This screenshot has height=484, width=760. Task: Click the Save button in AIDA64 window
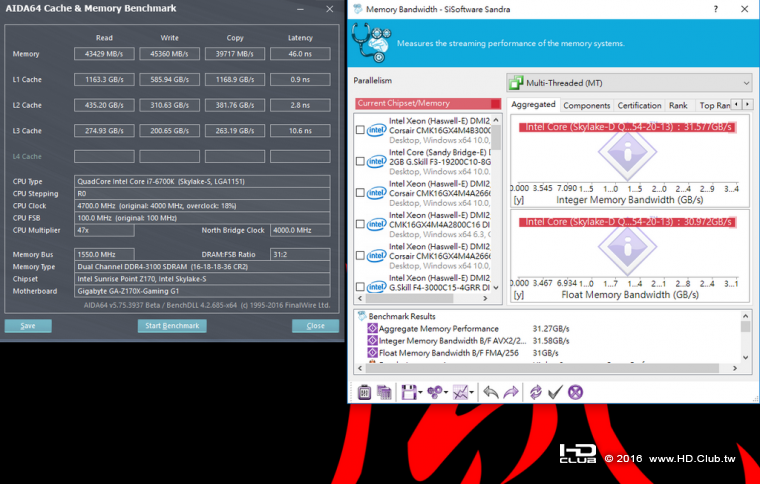click(28, 326)
